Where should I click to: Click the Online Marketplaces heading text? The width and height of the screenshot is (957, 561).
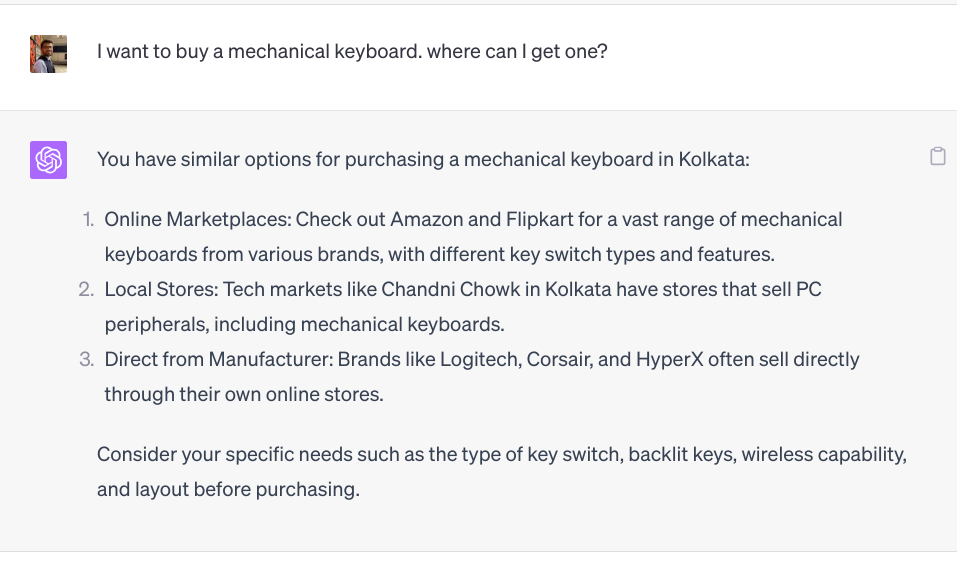(x=198, y=219)
